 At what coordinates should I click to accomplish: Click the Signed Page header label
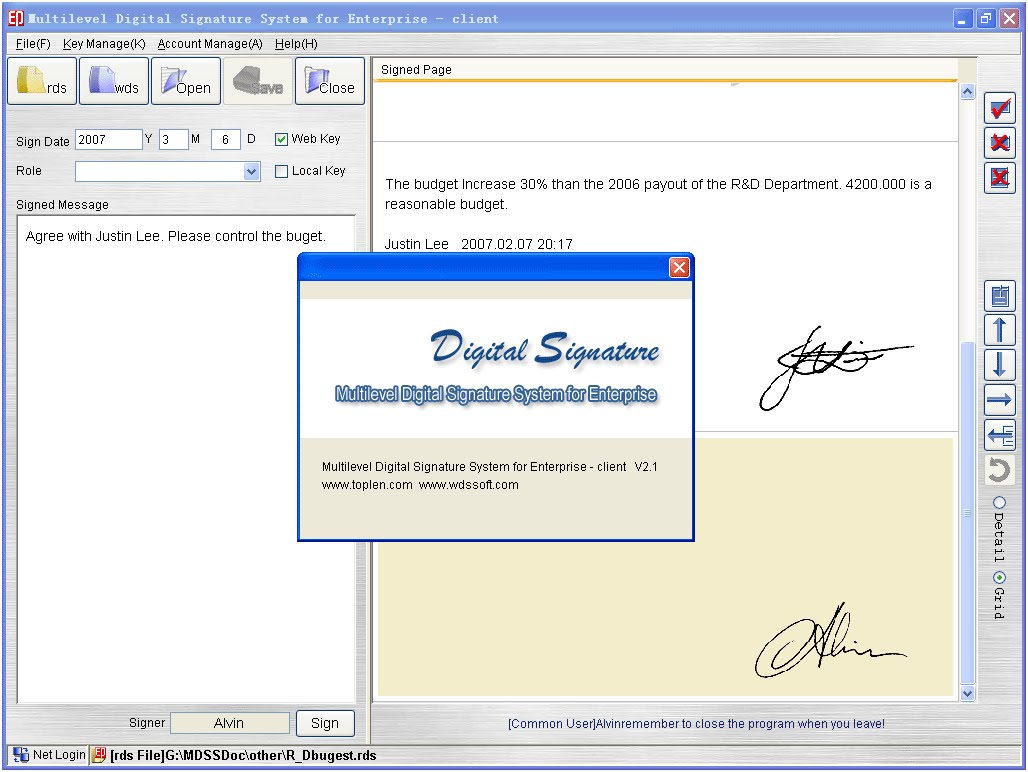pyautogui.click(x=416, y=69)
